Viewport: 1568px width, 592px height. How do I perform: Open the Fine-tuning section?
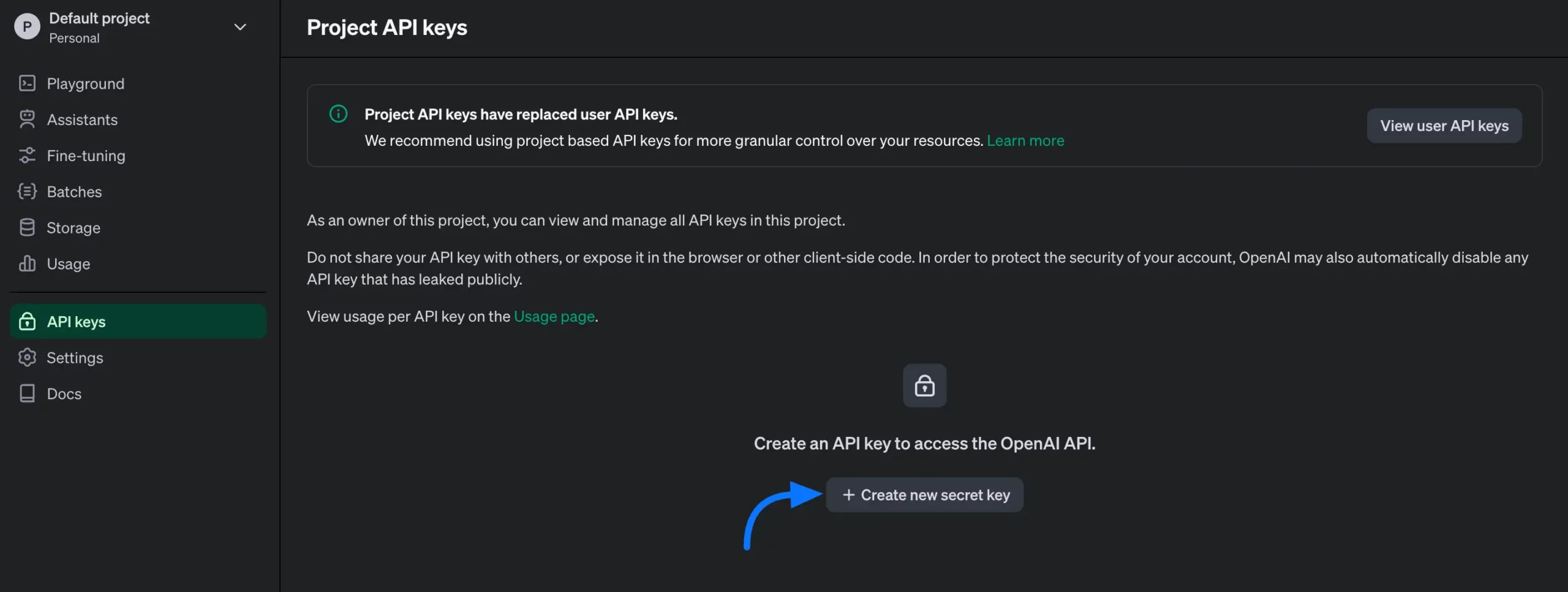(28, 155)
